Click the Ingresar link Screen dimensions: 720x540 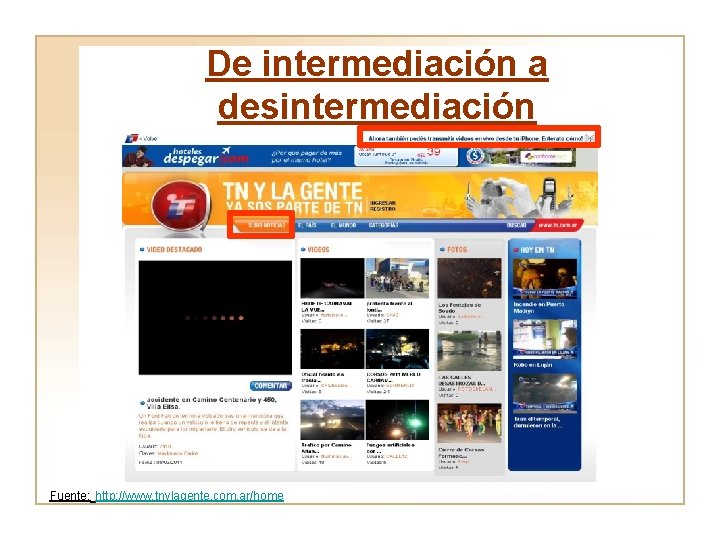pyautogui.click(x=382, y=203)
